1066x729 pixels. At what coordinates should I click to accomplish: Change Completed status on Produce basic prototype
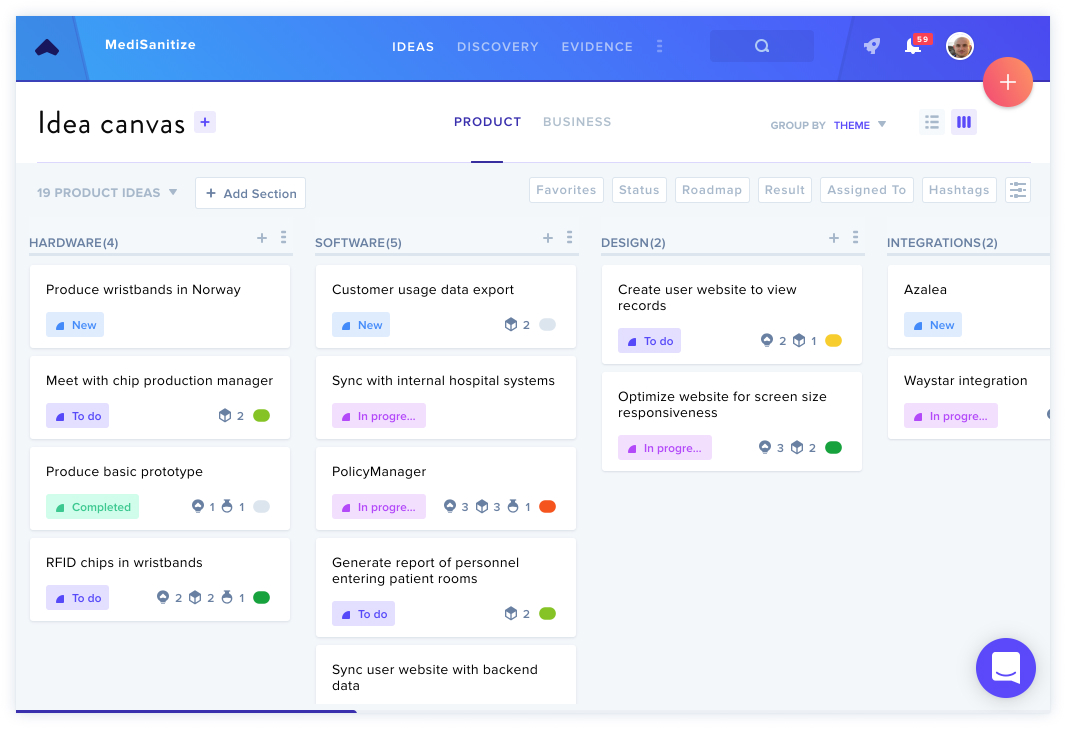coord(92,507)
